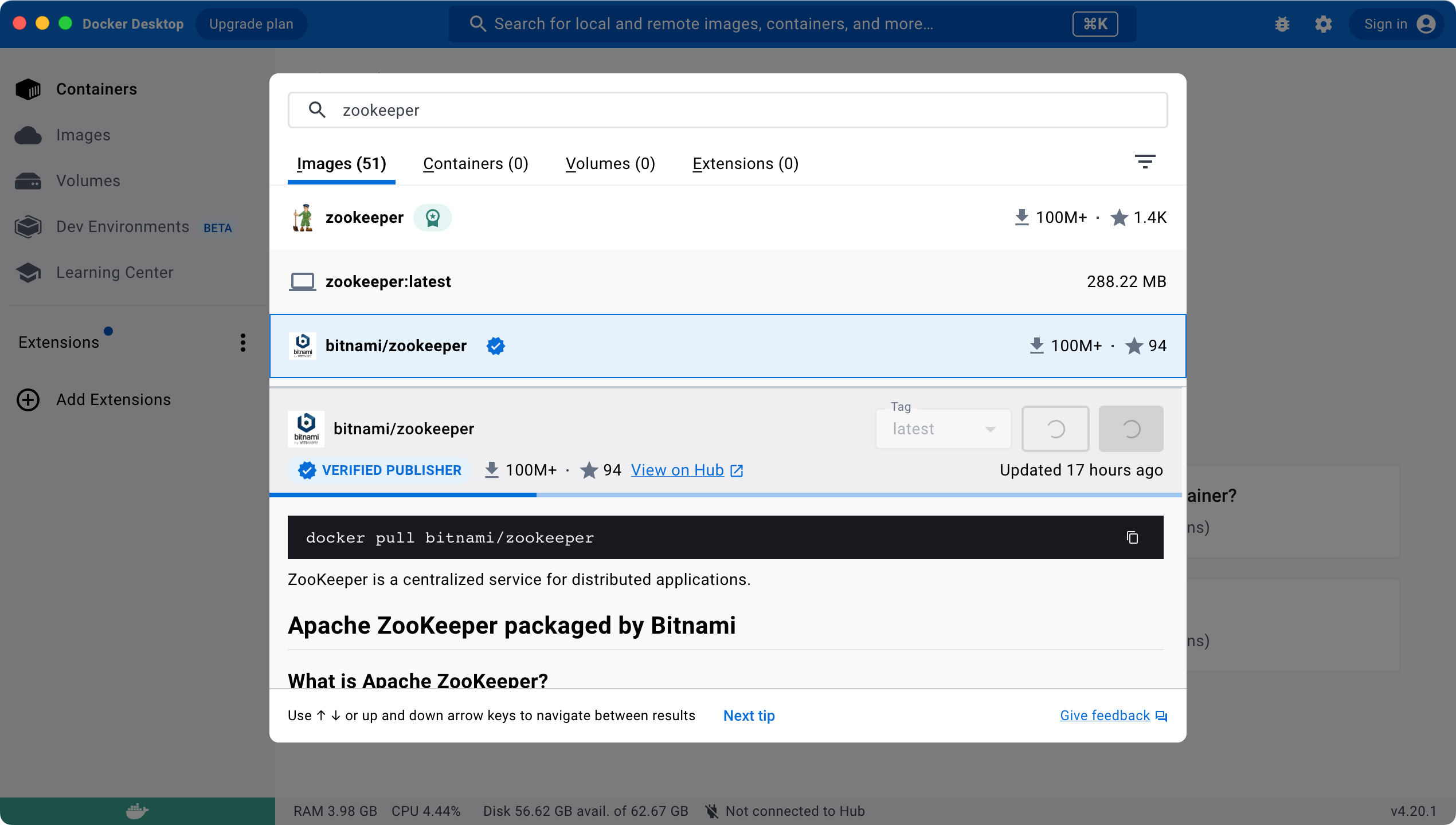The height and width of the screenshot is (825, 1456).
Task: Open the Extensions (0) tab
Action: click(x=745, y=164)
